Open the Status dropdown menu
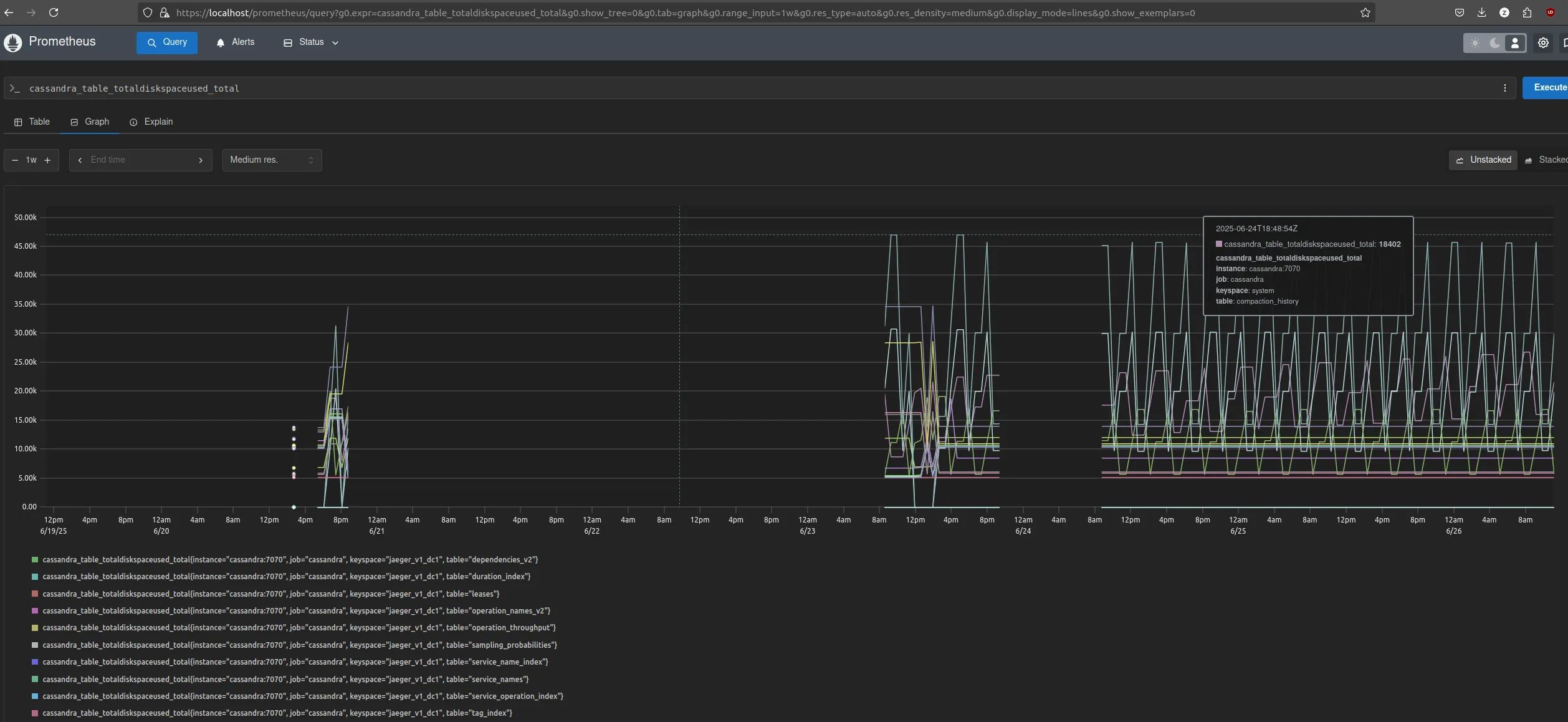Viewport: 1568px width, 722px height. 310,42
